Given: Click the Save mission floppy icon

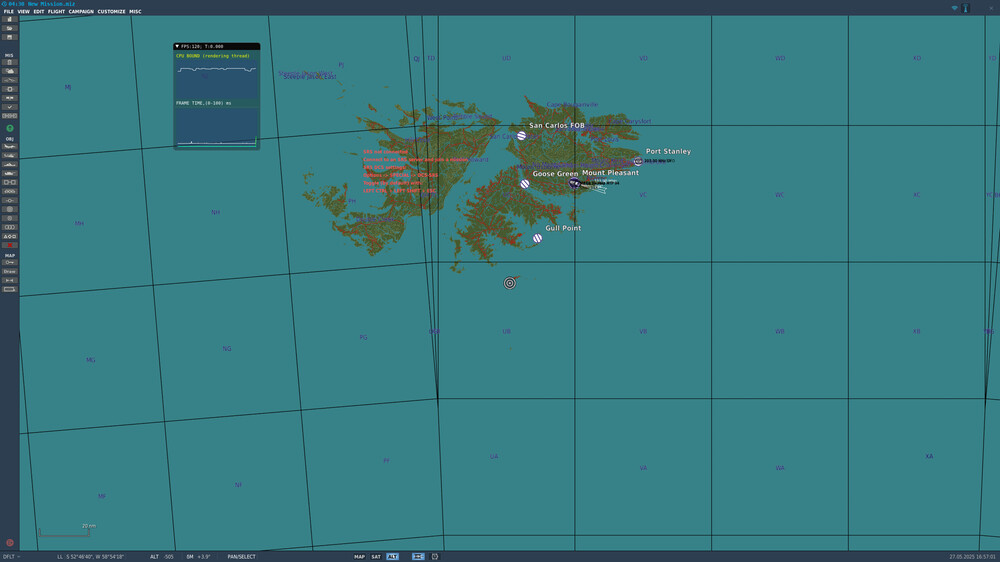Looking at the screenshot, I should click(10, 38).
